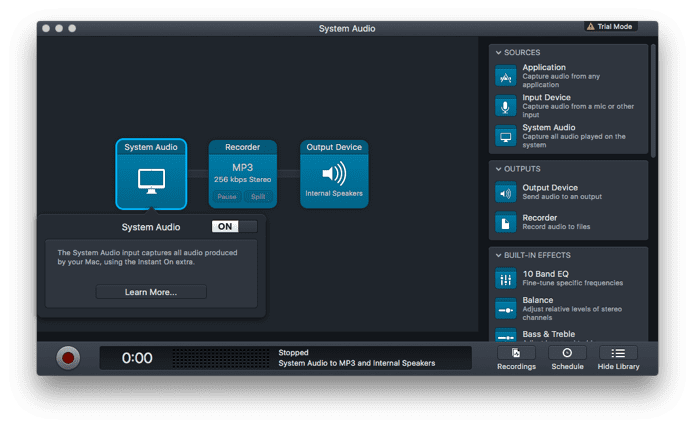Select the Application source icon
695x428 pixels.
click(x=505, y=76)
